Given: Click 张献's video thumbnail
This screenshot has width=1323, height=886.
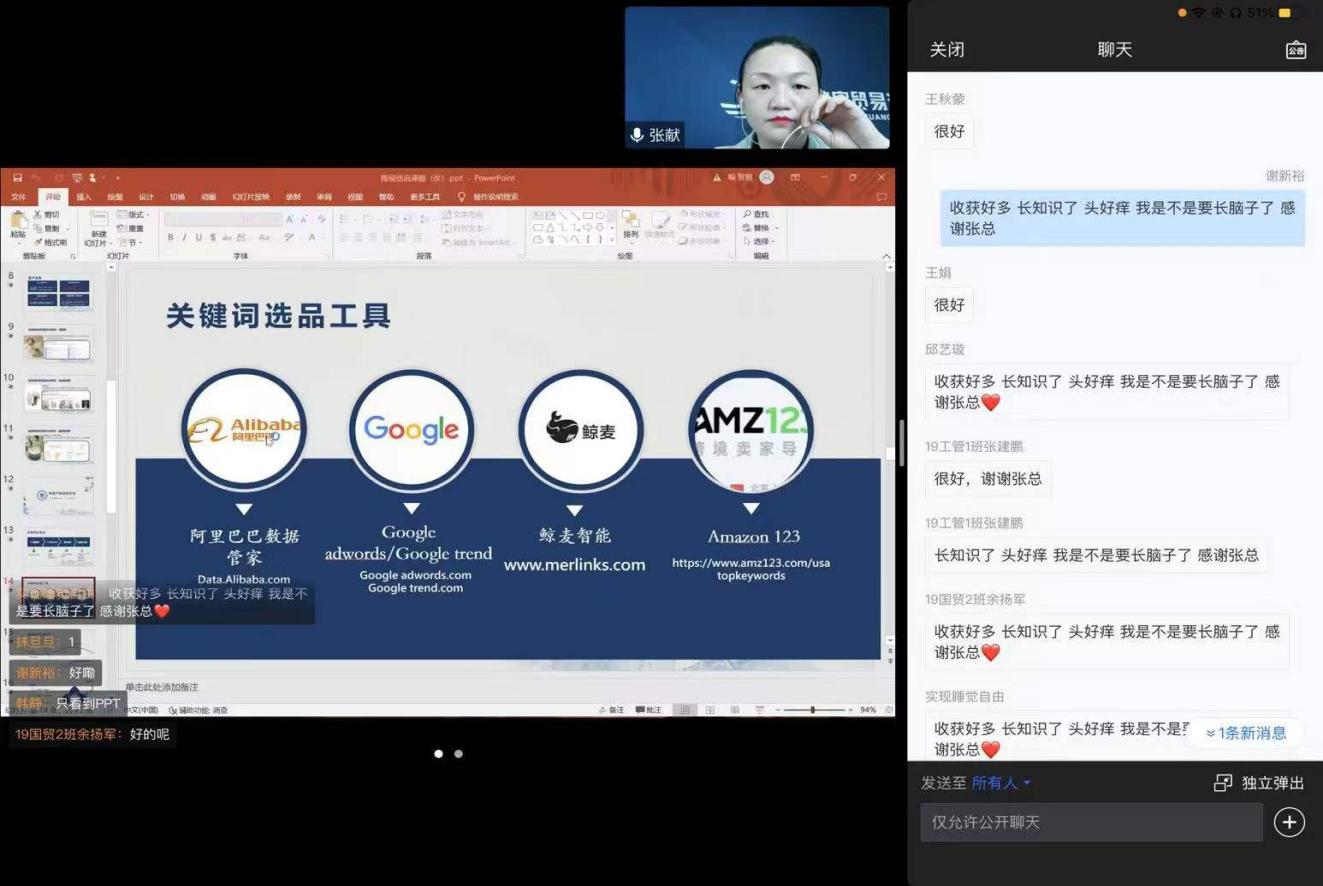Looking at the screenshot, I should [757, 78].
